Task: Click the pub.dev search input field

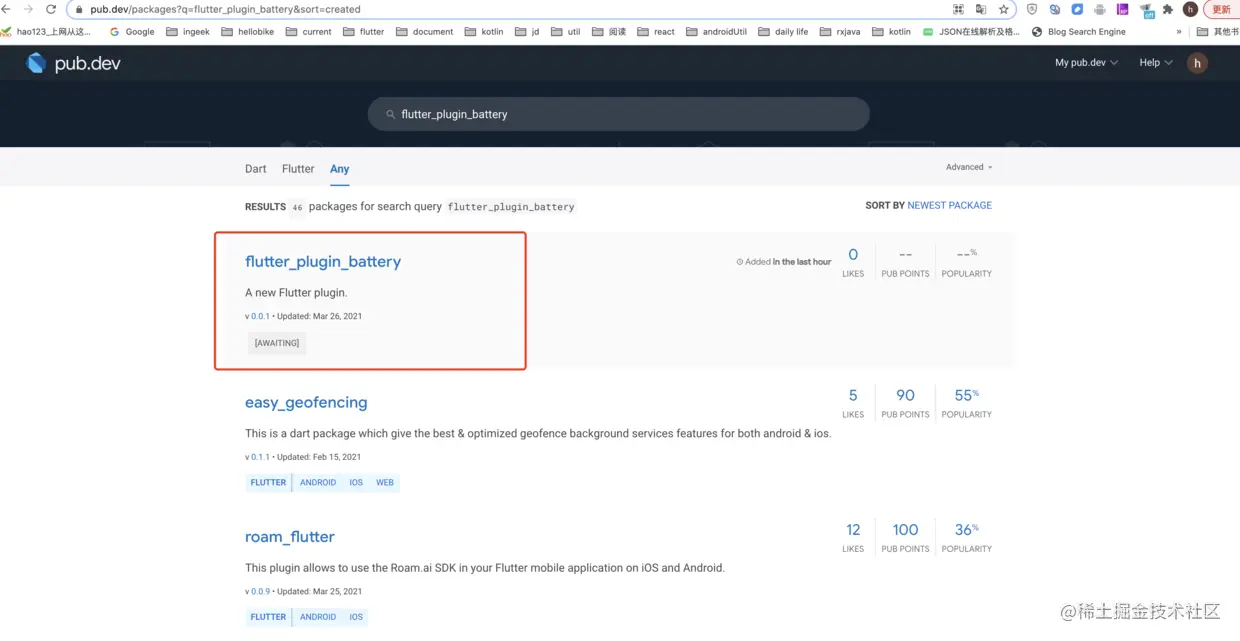Action: coord(620,114)
